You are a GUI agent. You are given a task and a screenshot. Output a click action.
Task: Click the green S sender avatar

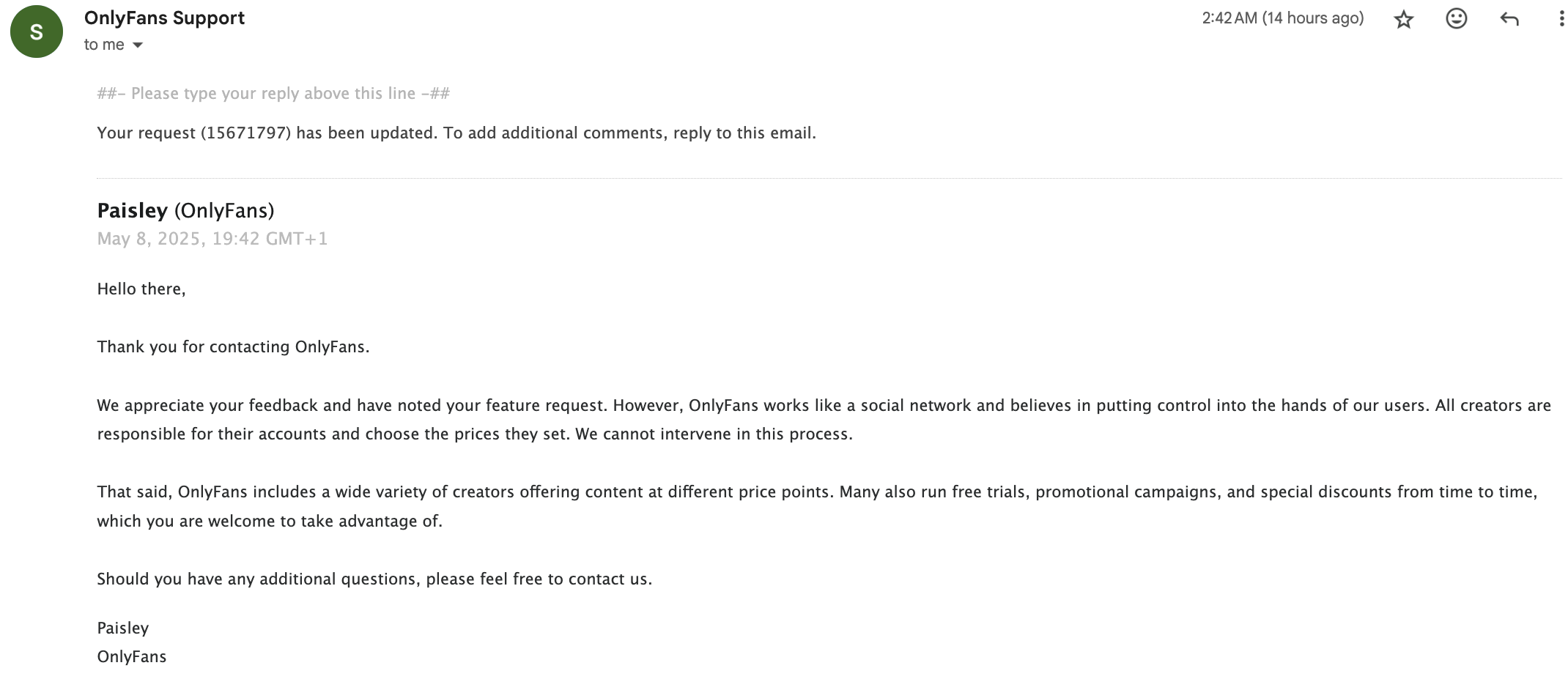pos(37,31)
